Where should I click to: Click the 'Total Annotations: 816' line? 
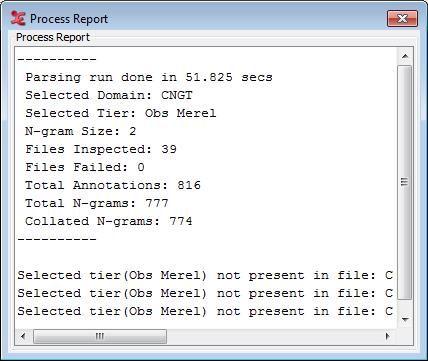113,185
